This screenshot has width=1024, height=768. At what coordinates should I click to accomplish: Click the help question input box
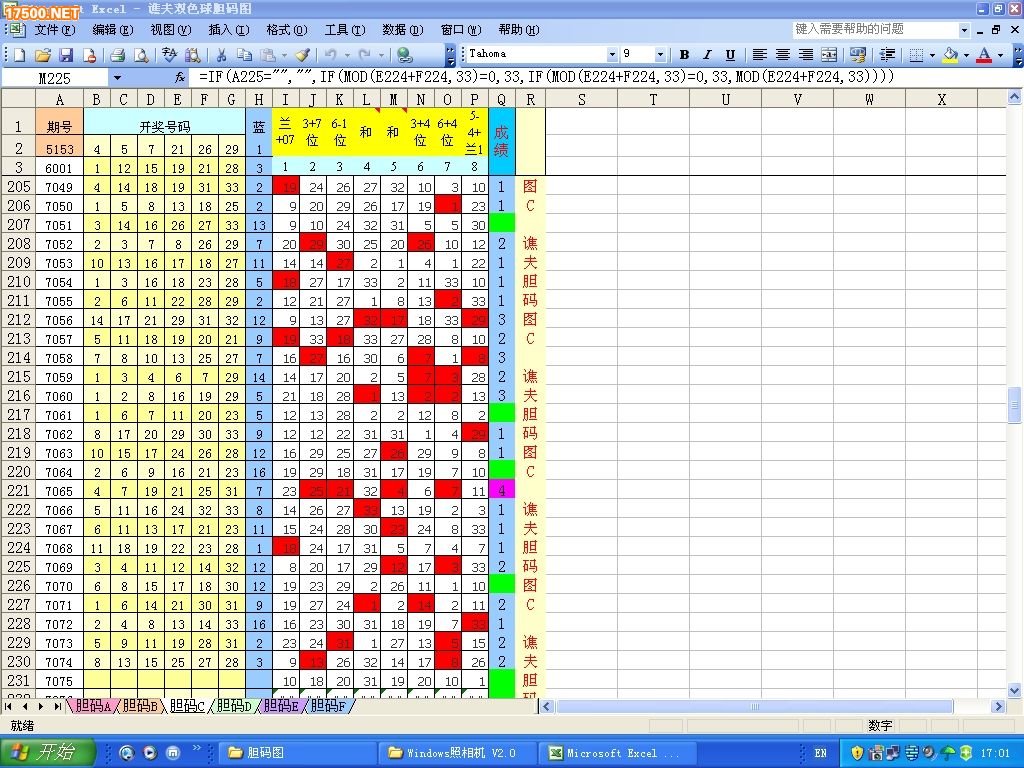click(875, 30)
